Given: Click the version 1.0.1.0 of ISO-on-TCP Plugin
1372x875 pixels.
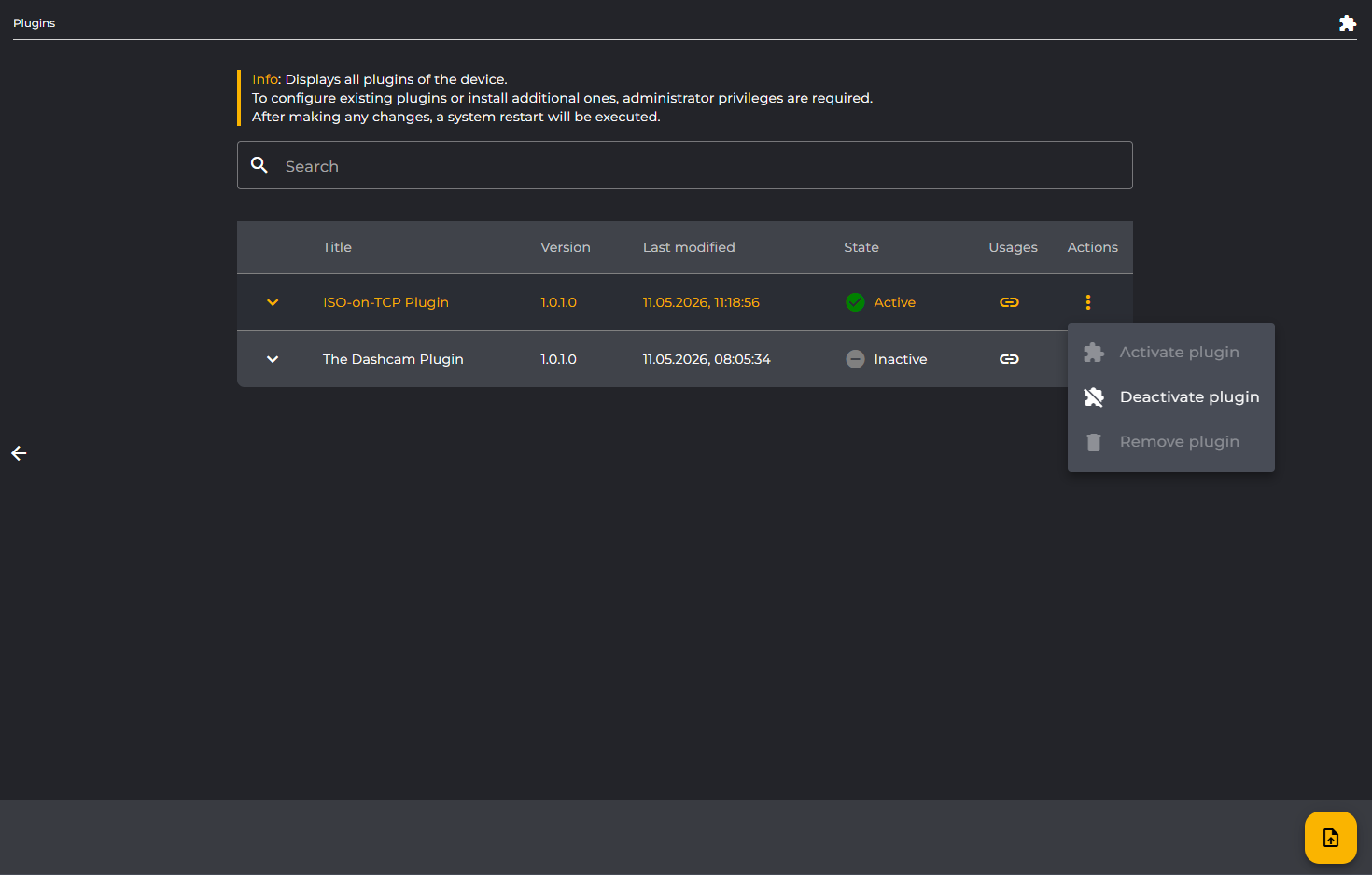Looking at the screenshot, I should 558,302.
